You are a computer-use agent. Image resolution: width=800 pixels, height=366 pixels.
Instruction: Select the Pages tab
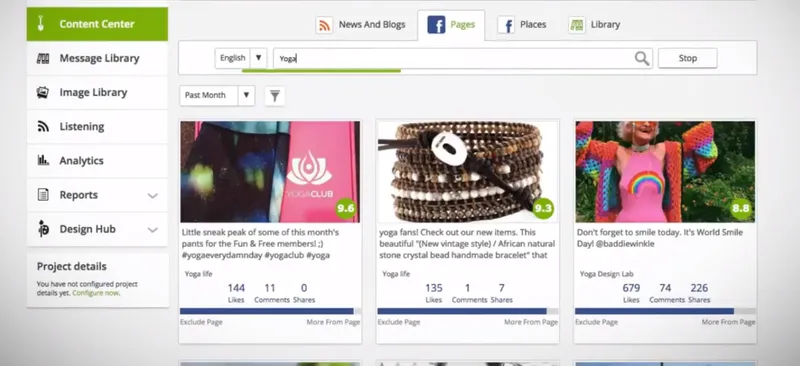point(451,25)
